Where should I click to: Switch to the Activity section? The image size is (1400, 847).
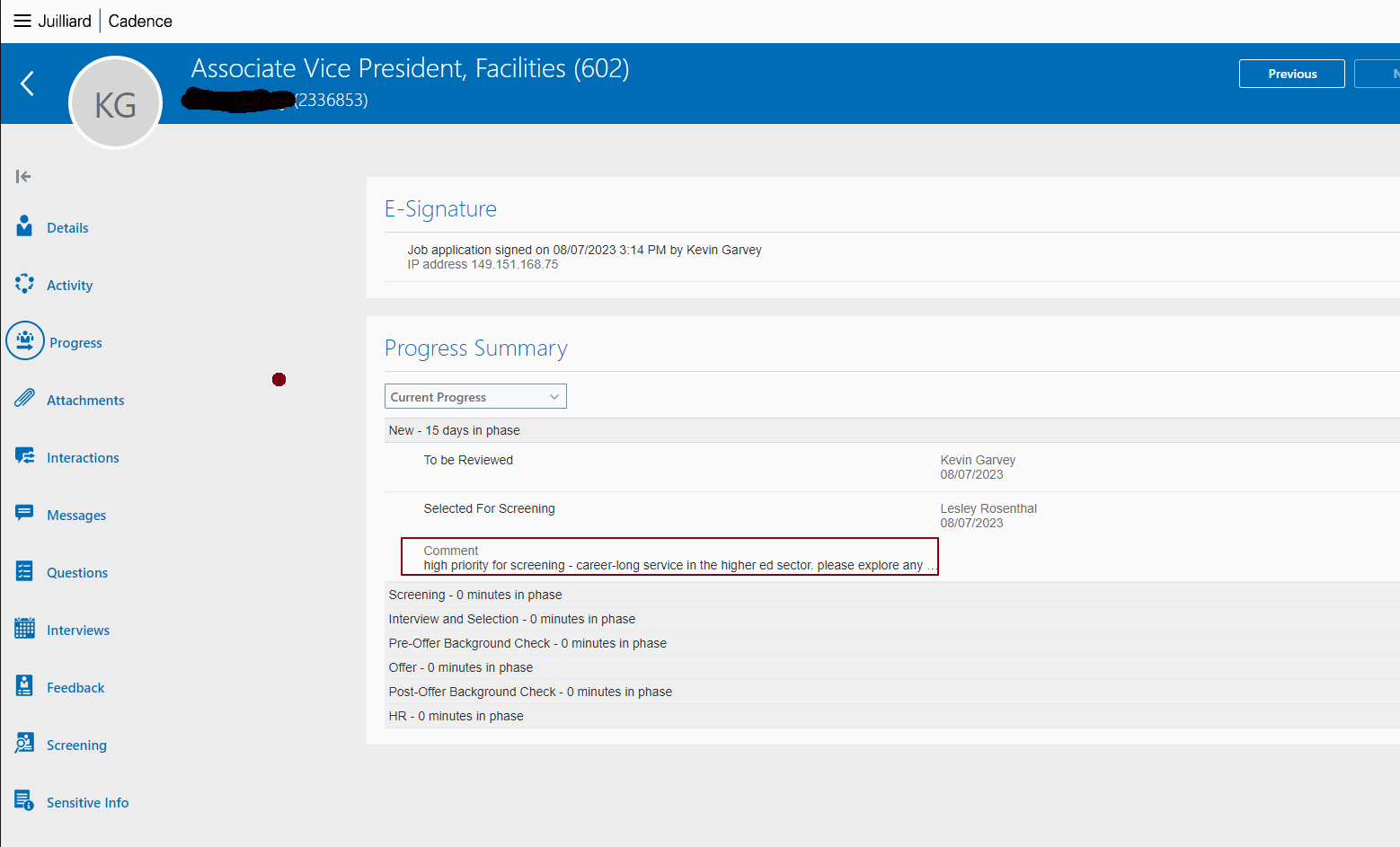[x=69, y=286]
